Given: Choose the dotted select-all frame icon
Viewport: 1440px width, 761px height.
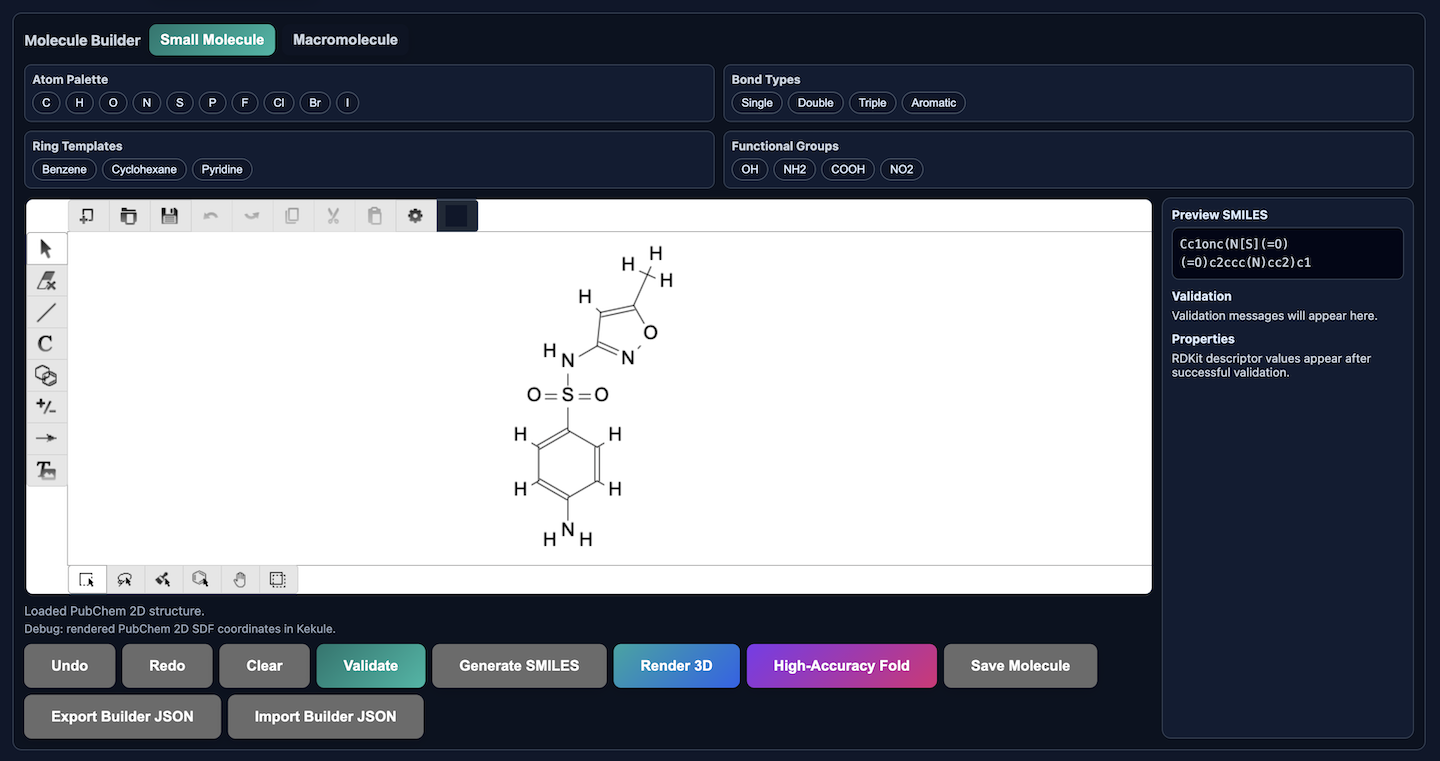Looking at the screenshot, I should tap(278, 579).
